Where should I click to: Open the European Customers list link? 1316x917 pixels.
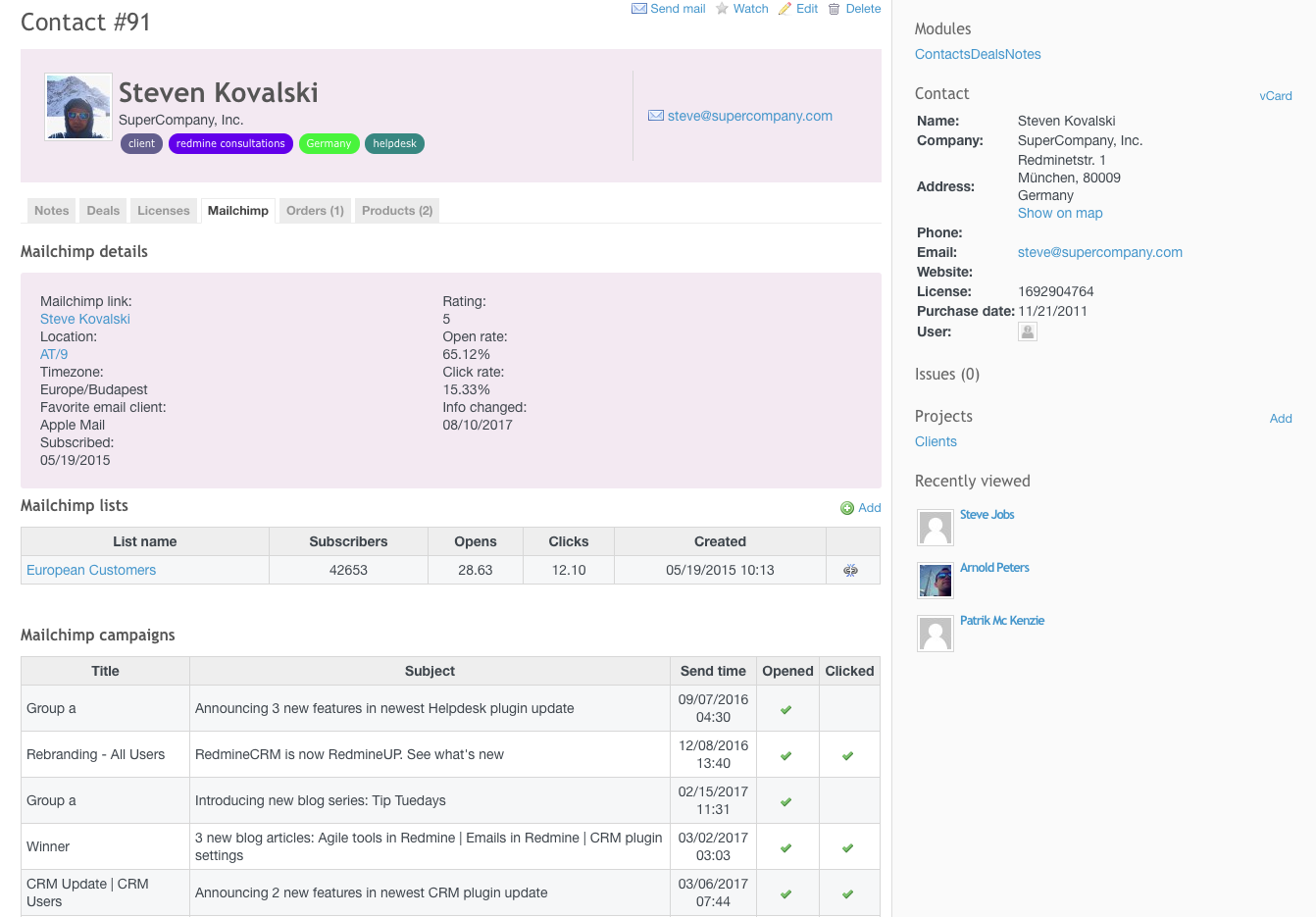click(x=91, y=570)
